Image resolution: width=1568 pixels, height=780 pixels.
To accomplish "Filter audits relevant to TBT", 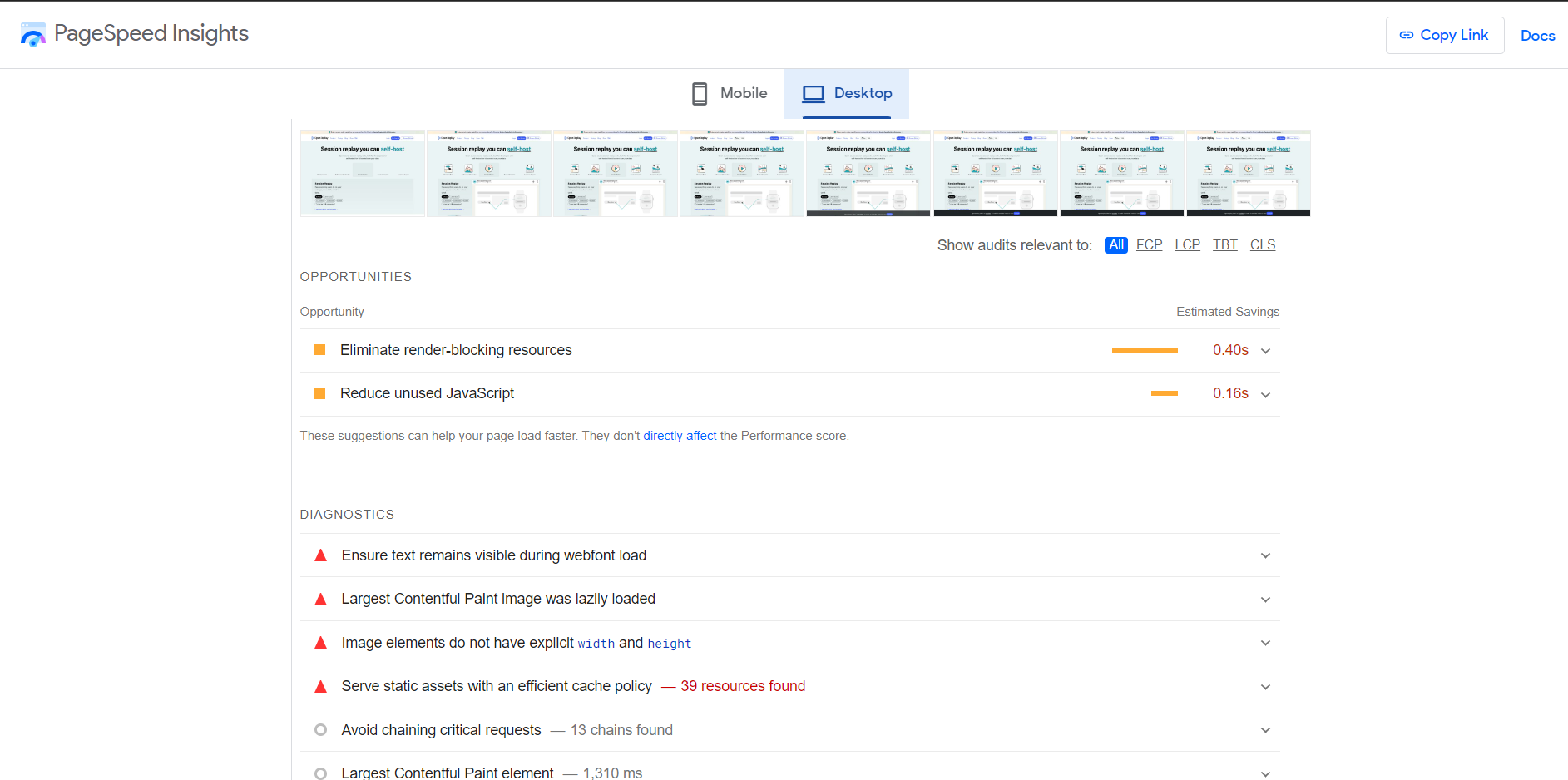I will [x=1225, y=245].
